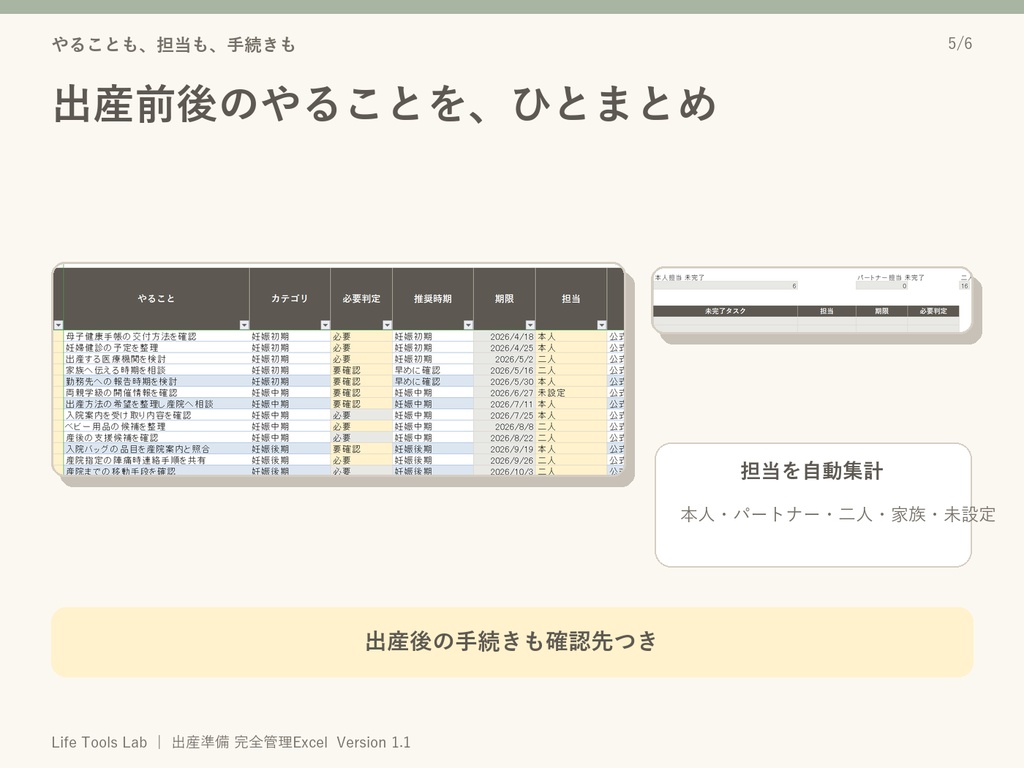Image resolution: width=1024 pixels, height=768 pixels.
Task: Click the 入院案内を受け取り内容を確認 task cell
Action: click(156, 415)
